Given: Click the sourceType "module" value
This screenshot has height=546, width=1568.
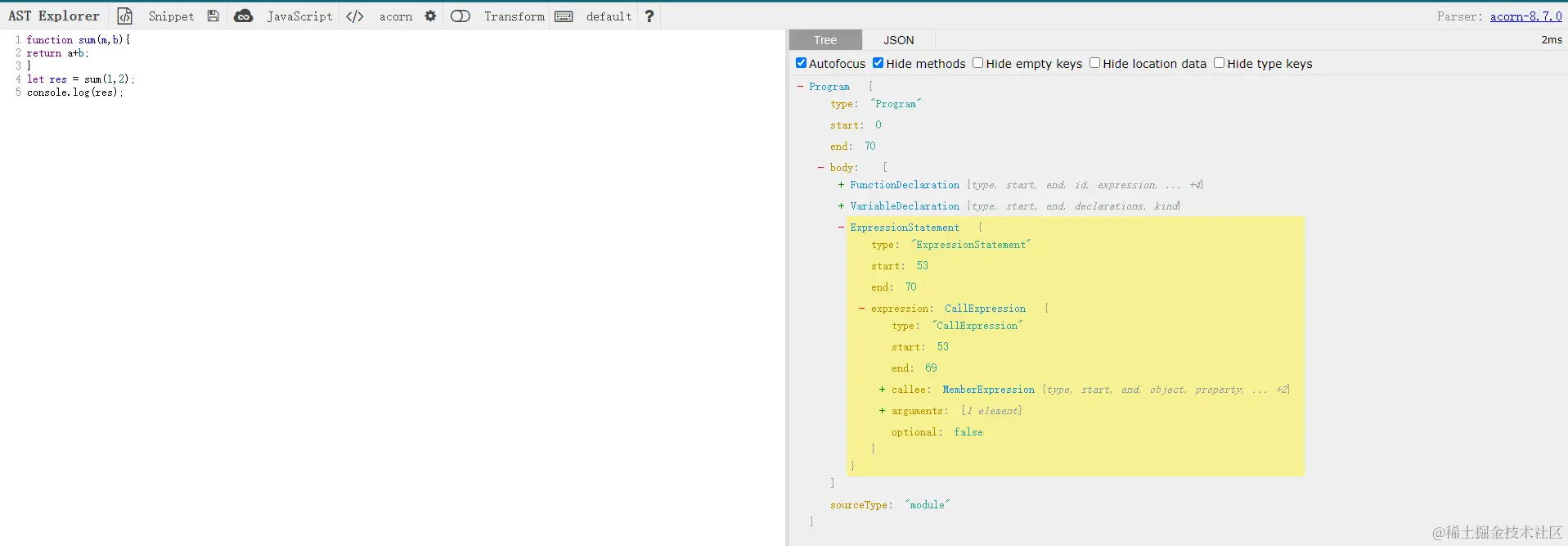Looking at the screenshot, I should tap(928, 505).
